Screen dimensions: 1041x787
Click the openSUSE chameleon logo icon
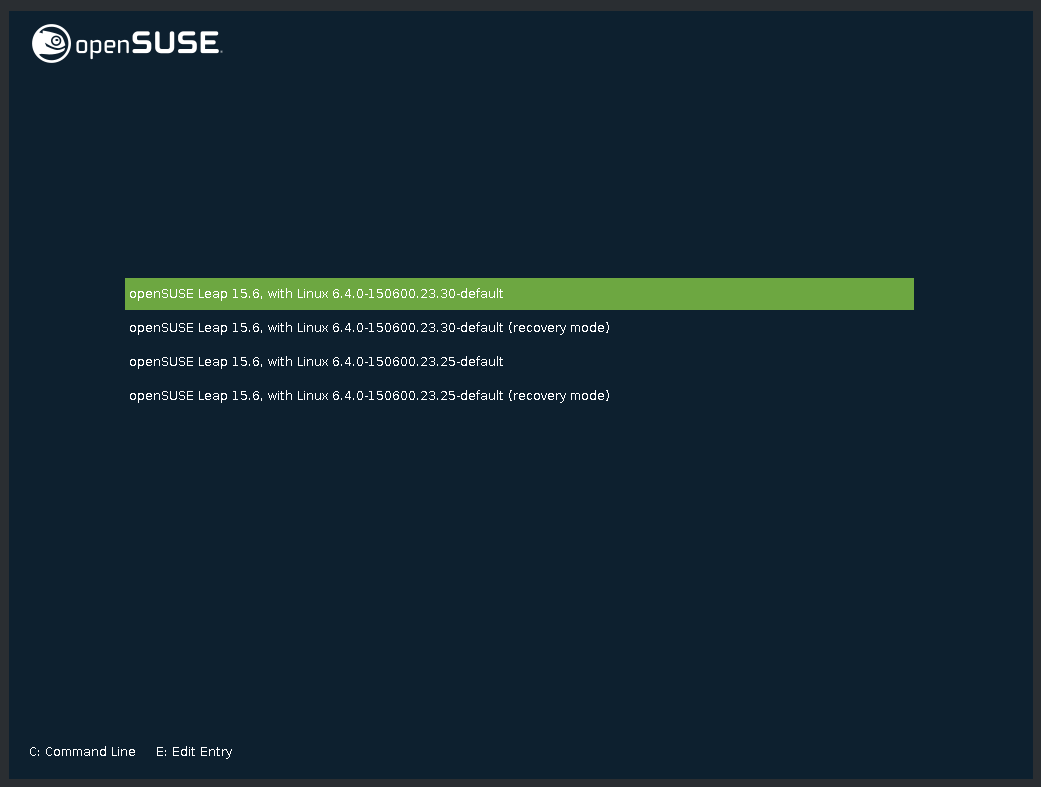51,44
